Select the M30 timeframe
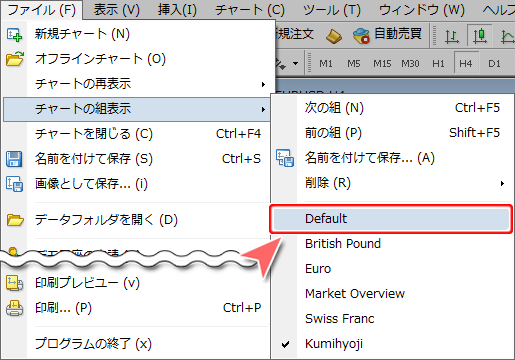Viewport: 515px width, 360px height. (x=410, y=63)
